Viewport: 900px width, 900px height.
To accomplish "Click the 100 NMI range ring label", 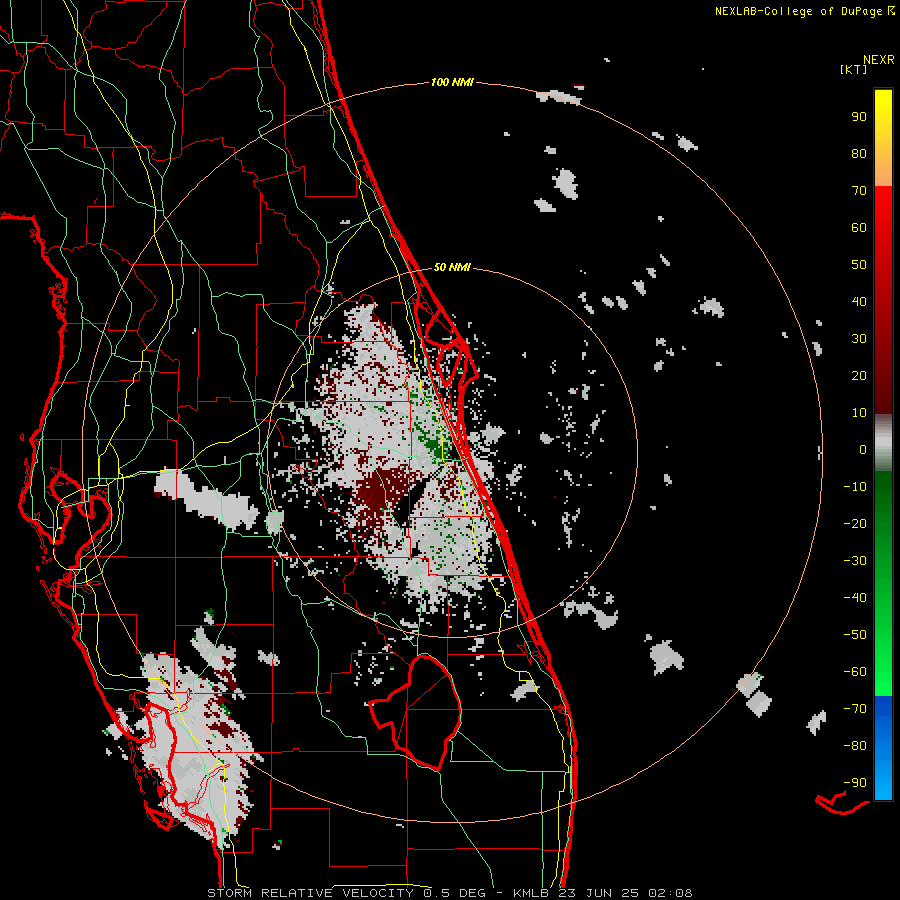I will pos(452,83).
